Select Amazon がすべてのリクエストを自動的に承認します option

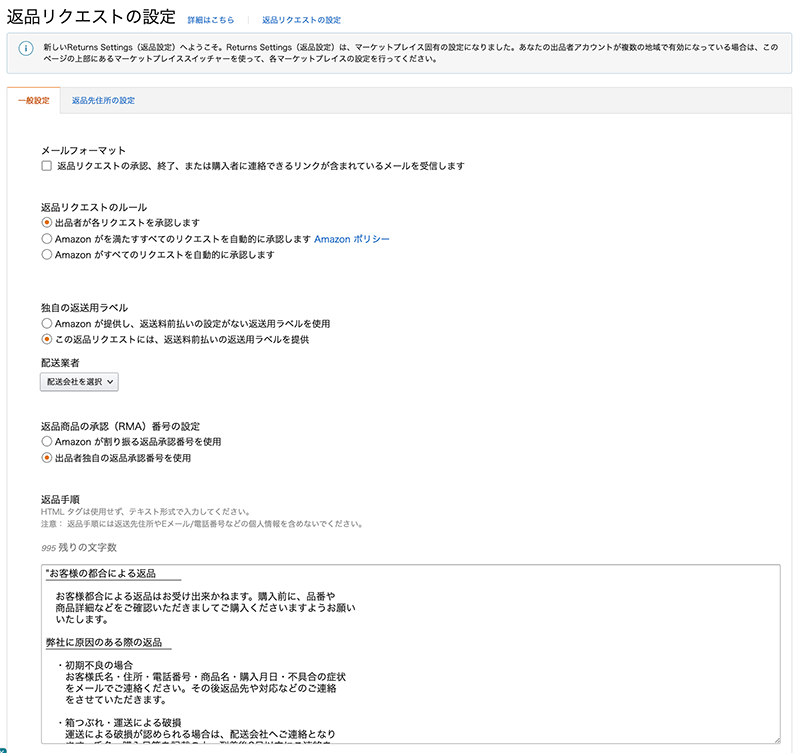pos(46,255)
